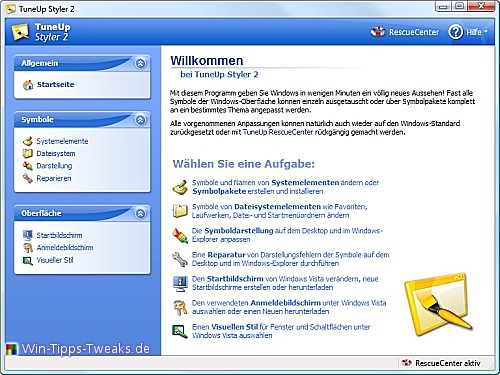Click the inline TuneUp RescueCenter text link
Image resolution: width=500 pixels, height=375 pixels.
pos(278,132)
